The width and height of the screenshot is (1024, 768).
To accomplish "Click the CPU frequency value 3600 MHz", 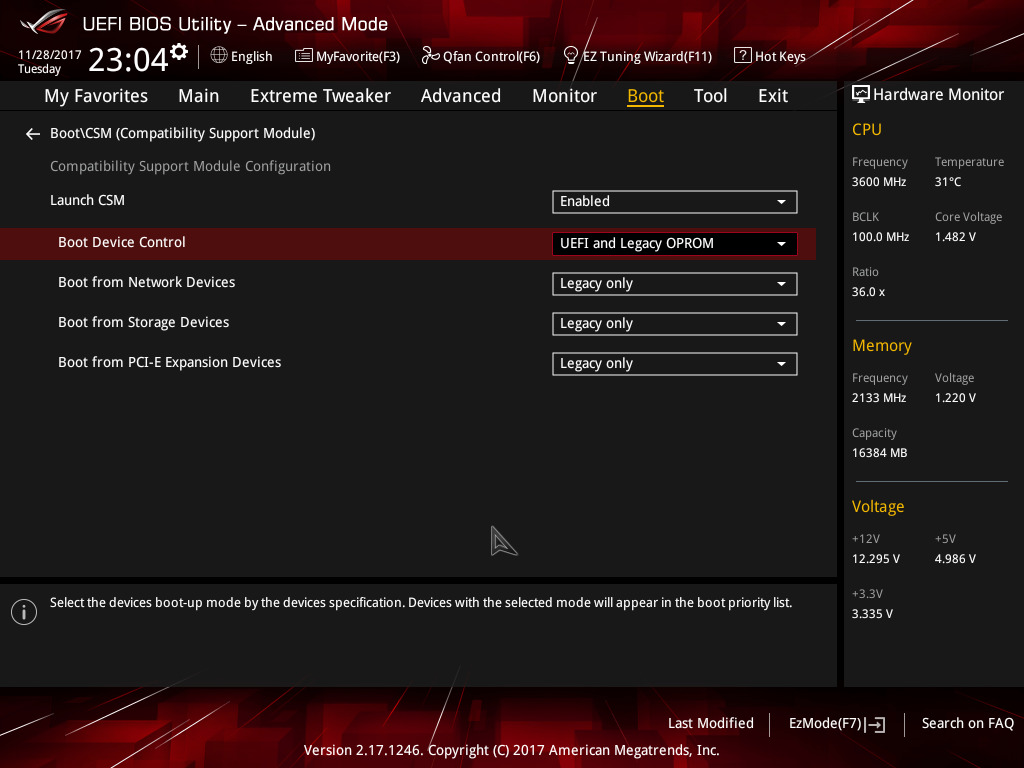I will [879, 182].
